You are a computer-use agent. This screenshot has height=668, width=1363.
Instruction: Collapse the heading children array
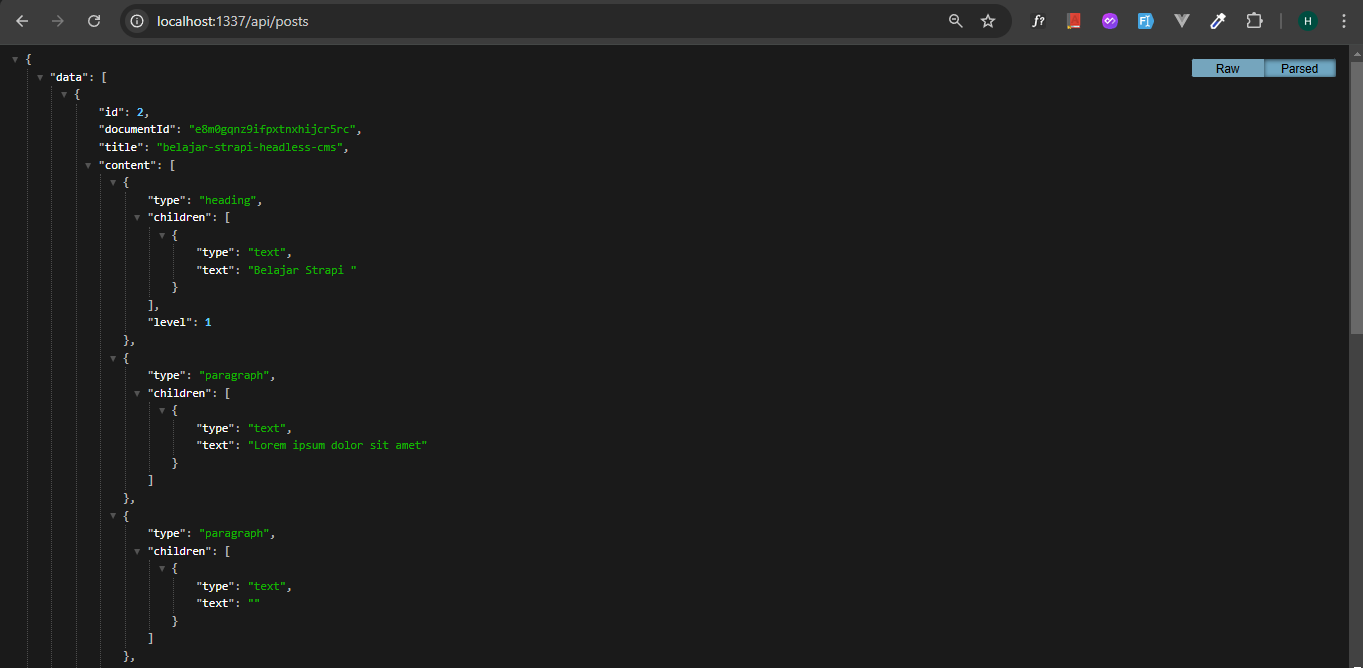tap(137, 217)
